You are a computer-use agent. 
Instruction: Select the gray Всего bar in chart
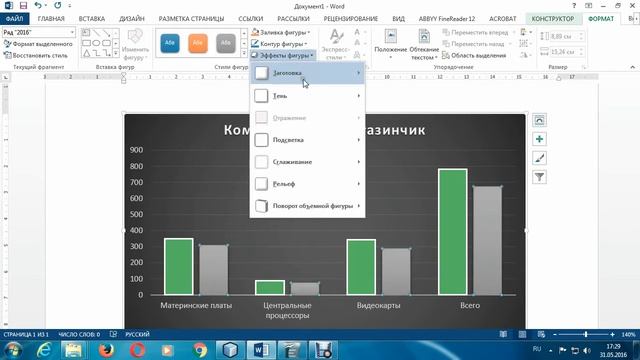(487, 240)
